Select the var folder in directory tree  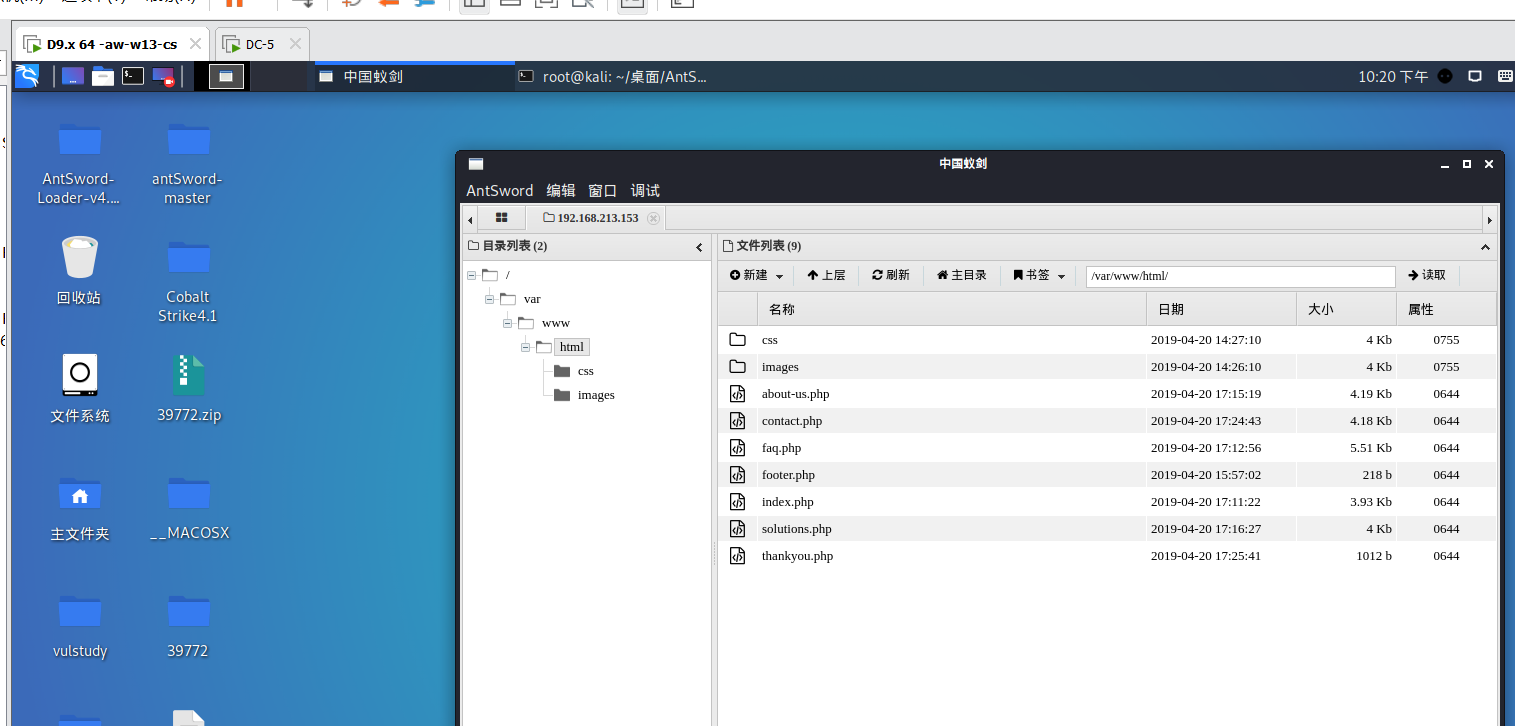[531, 299]
